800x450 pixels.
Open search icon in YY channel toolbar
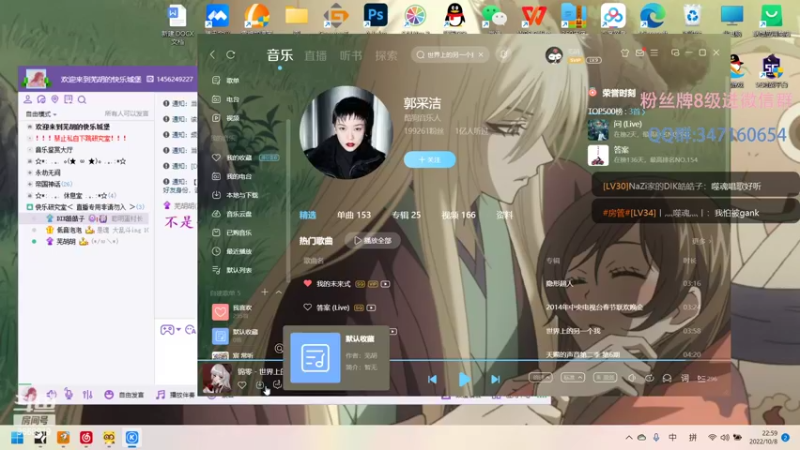coord(82,99)
